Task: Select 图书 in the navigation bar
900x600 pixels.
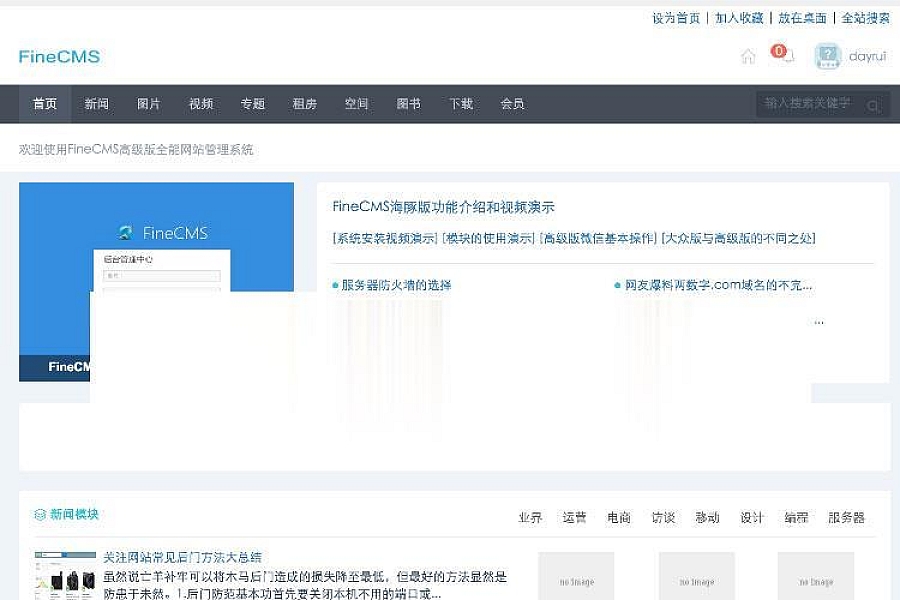Action: coord(409,104)
